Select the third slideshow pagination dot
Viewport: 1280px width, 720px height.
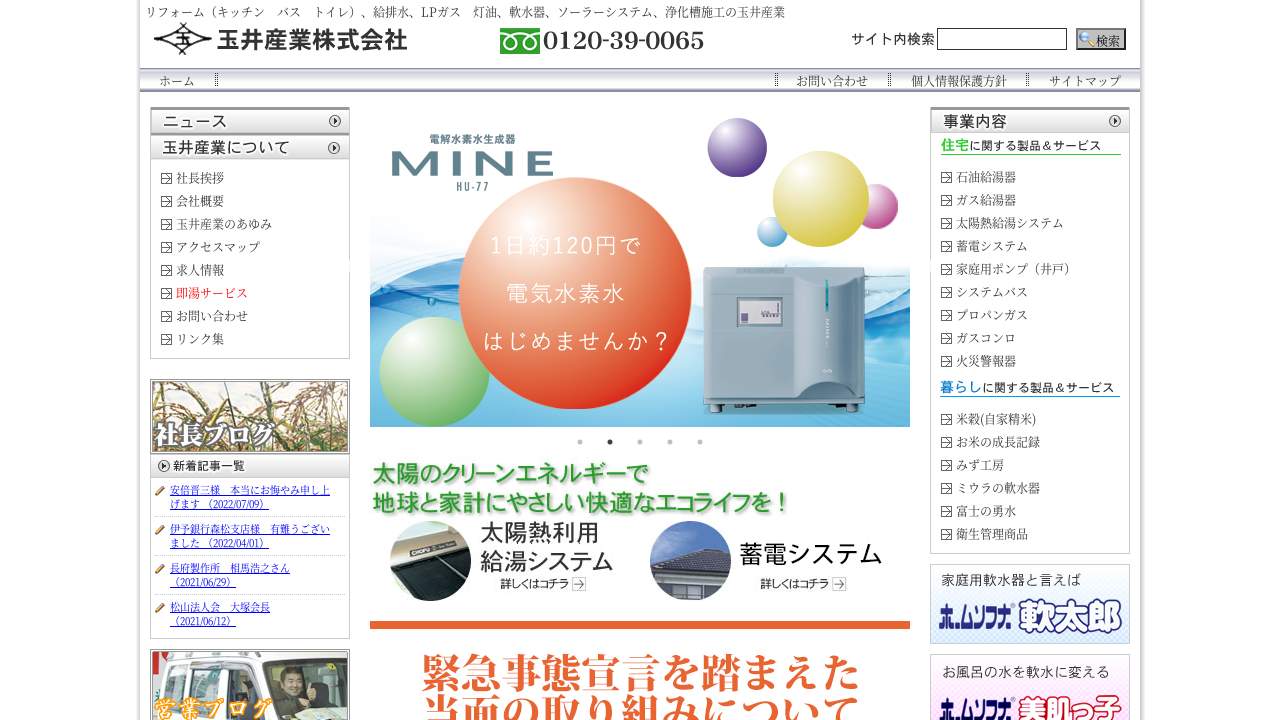point(640,441)
